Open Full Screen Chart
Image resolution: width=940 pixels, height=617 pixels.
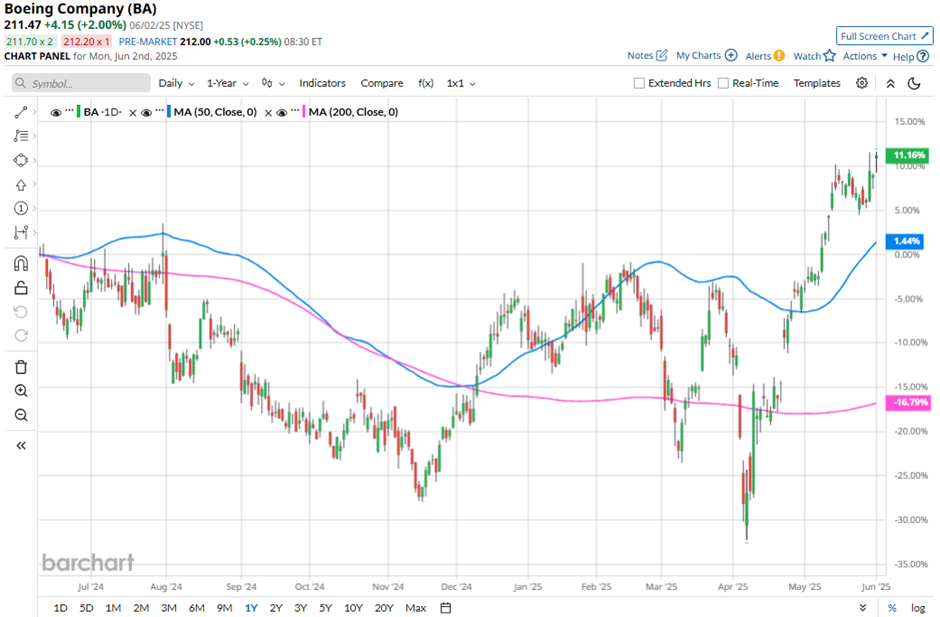tap(884, 36)
